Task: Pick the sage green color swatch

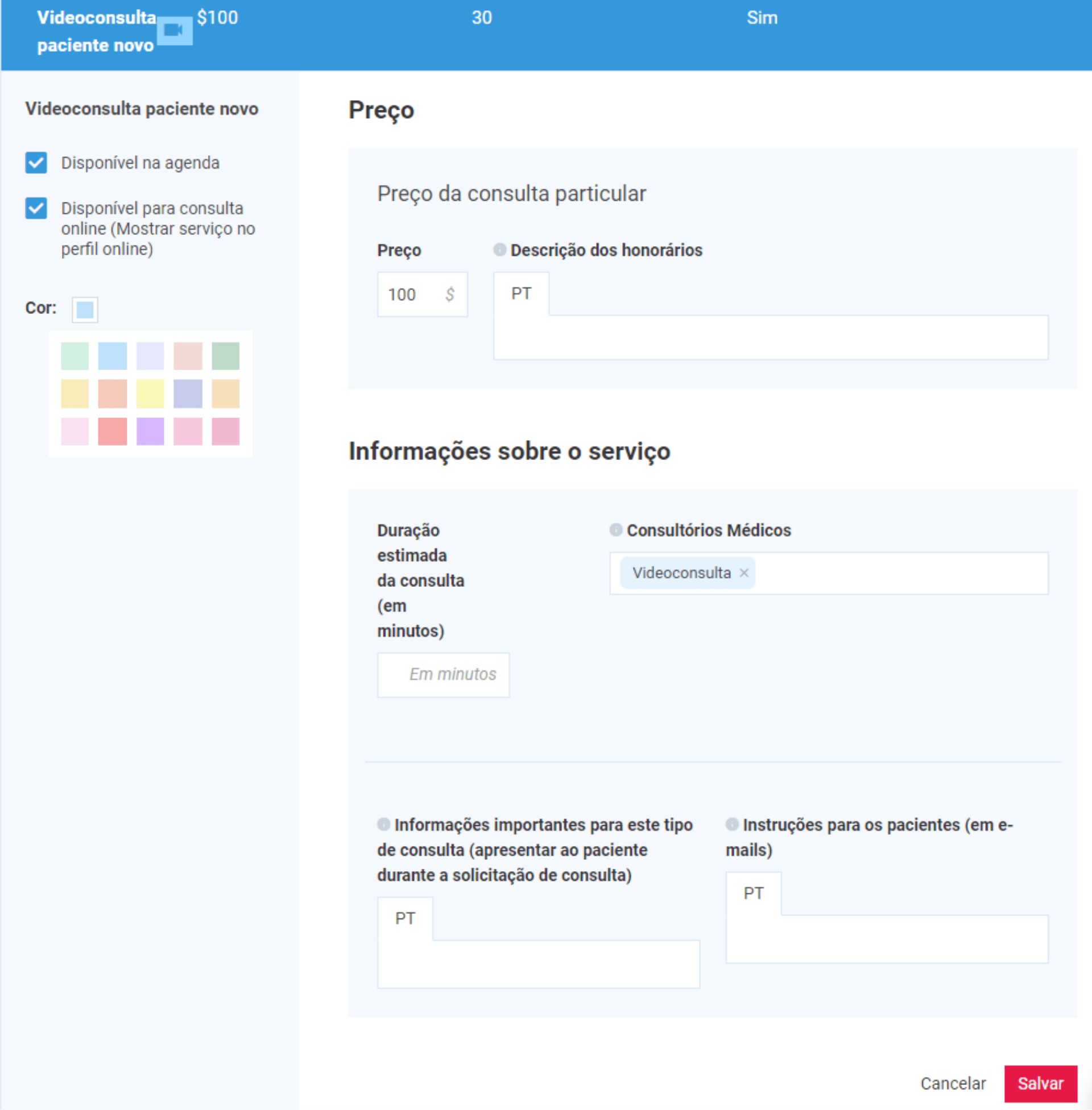Action: pos(225,356)
